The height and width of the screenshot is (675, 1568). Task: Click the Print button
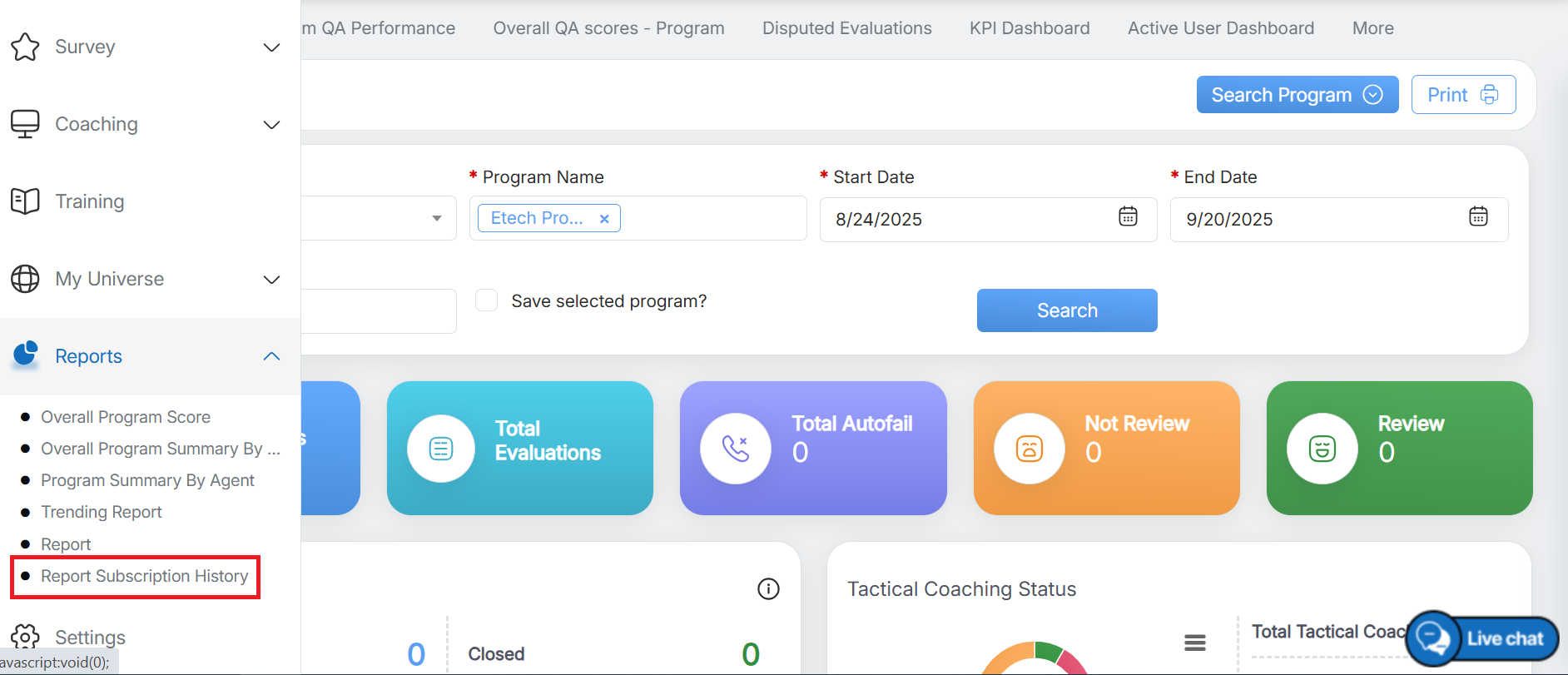coord(1462,95)
